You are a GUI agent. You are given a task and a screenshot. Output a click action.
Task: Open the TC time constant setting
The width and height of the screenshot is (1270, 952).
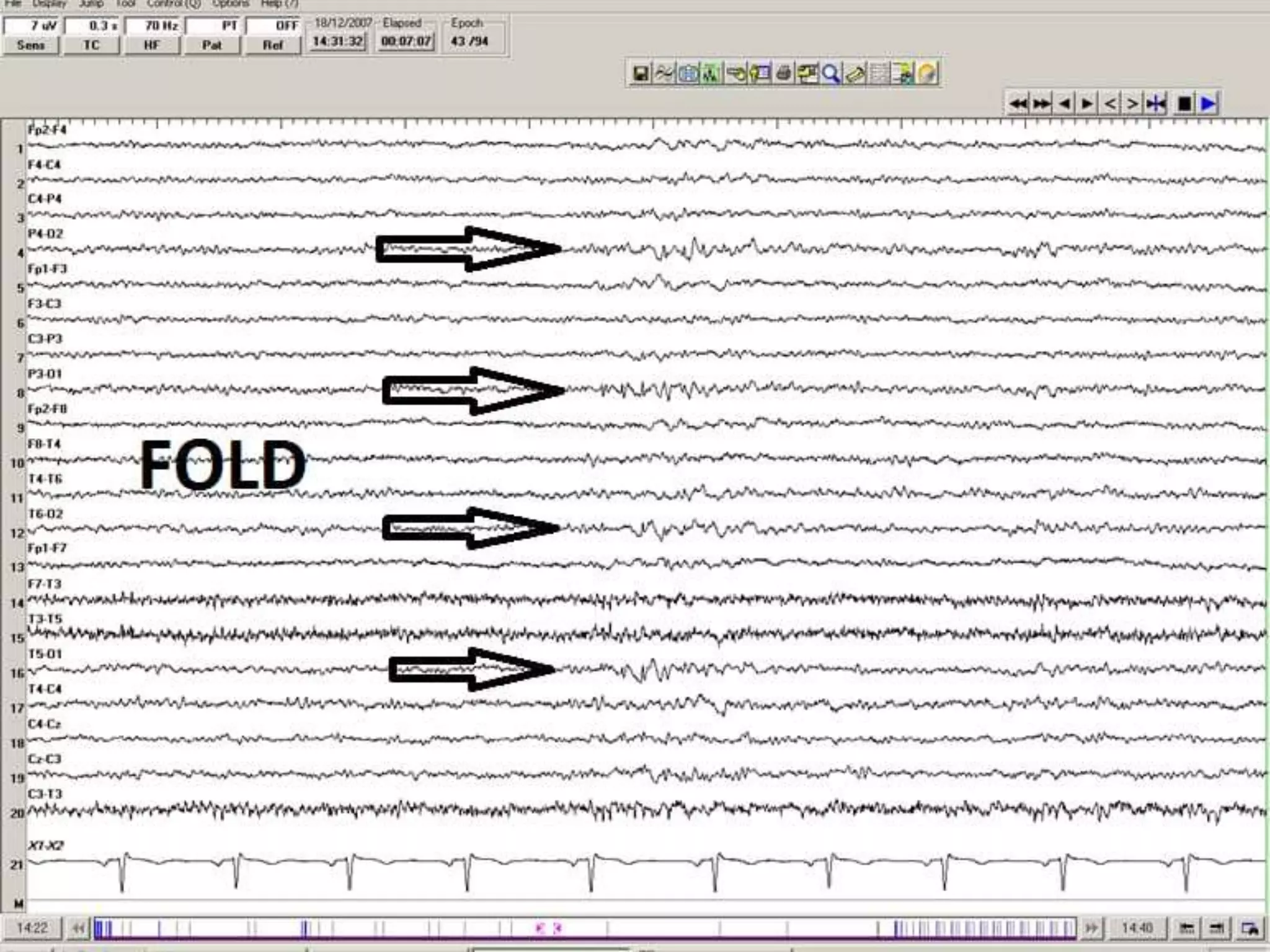91,45
